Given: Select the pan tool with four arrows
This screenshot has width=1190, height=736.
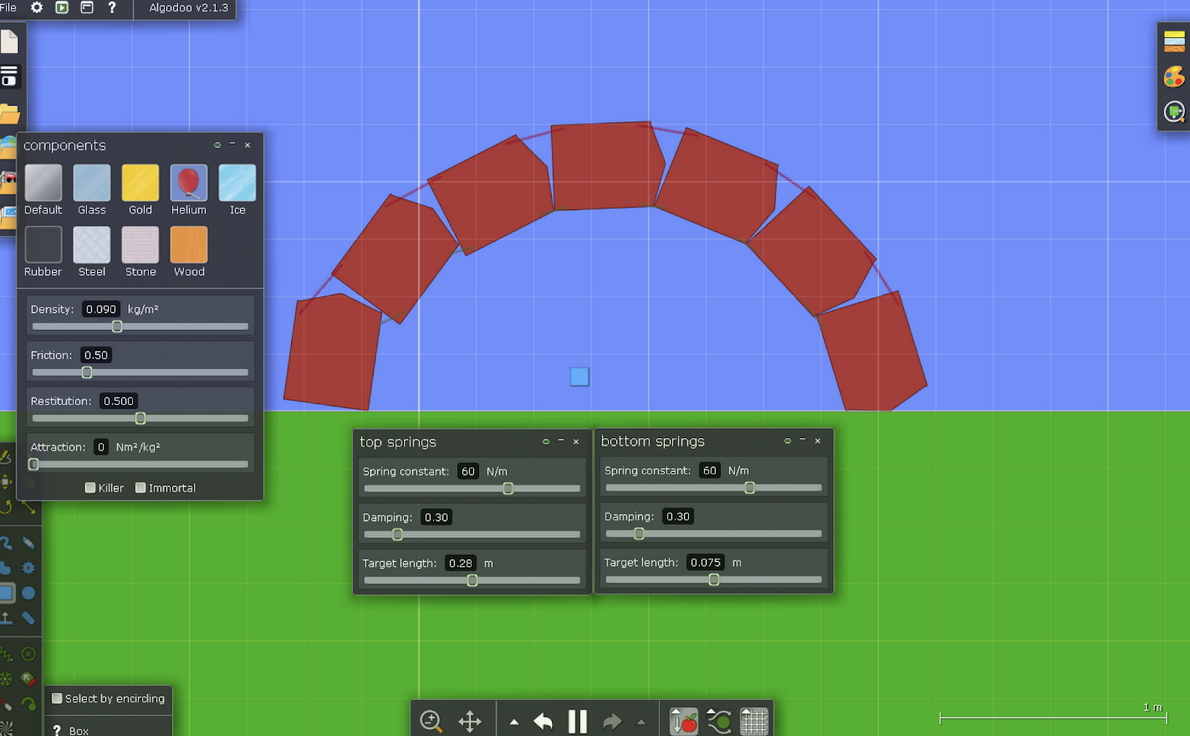Looking at the screenshot, I should click(x=469, y=721).
